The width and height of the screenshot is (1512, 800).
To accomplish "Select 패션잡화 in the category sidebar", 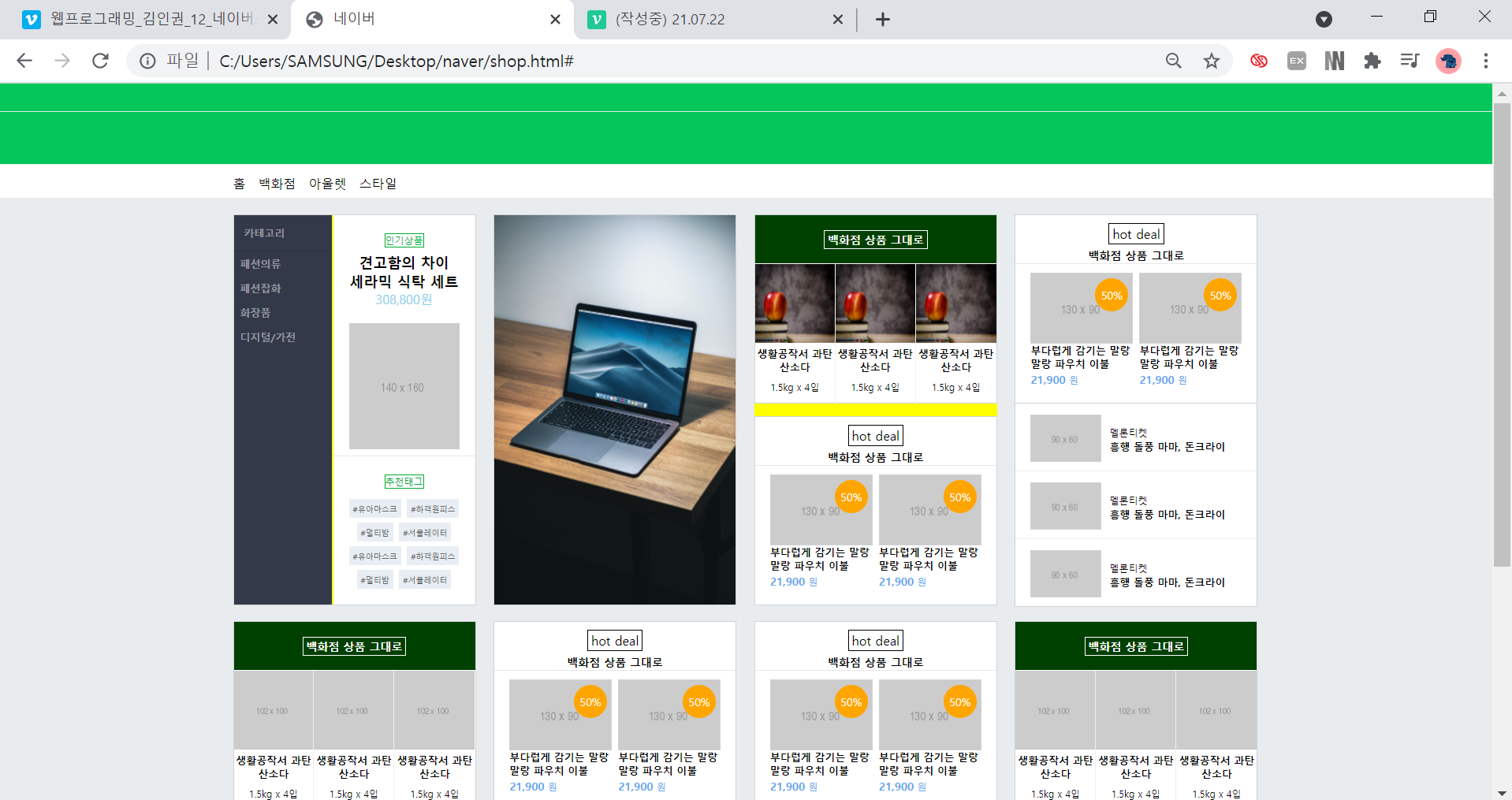I will coord(261,288).
